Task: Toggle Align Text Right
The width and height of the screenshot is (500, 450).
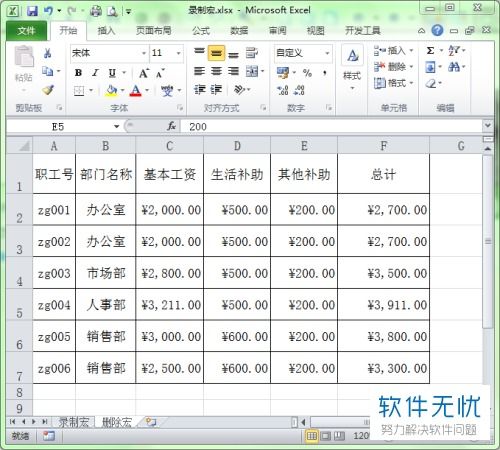Action: click(233, 71)
